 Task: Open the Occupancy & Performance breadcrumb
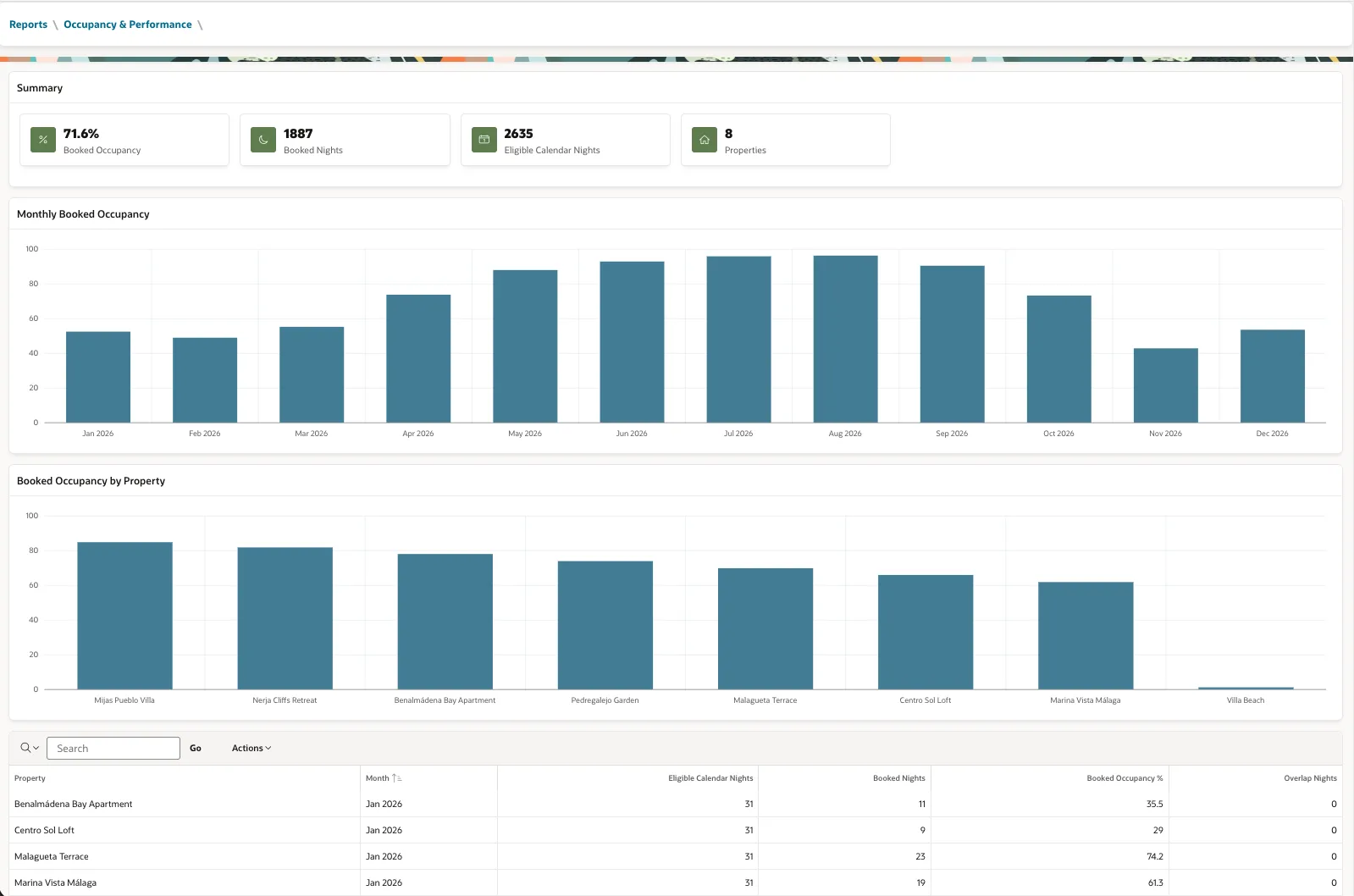[128, 25]
